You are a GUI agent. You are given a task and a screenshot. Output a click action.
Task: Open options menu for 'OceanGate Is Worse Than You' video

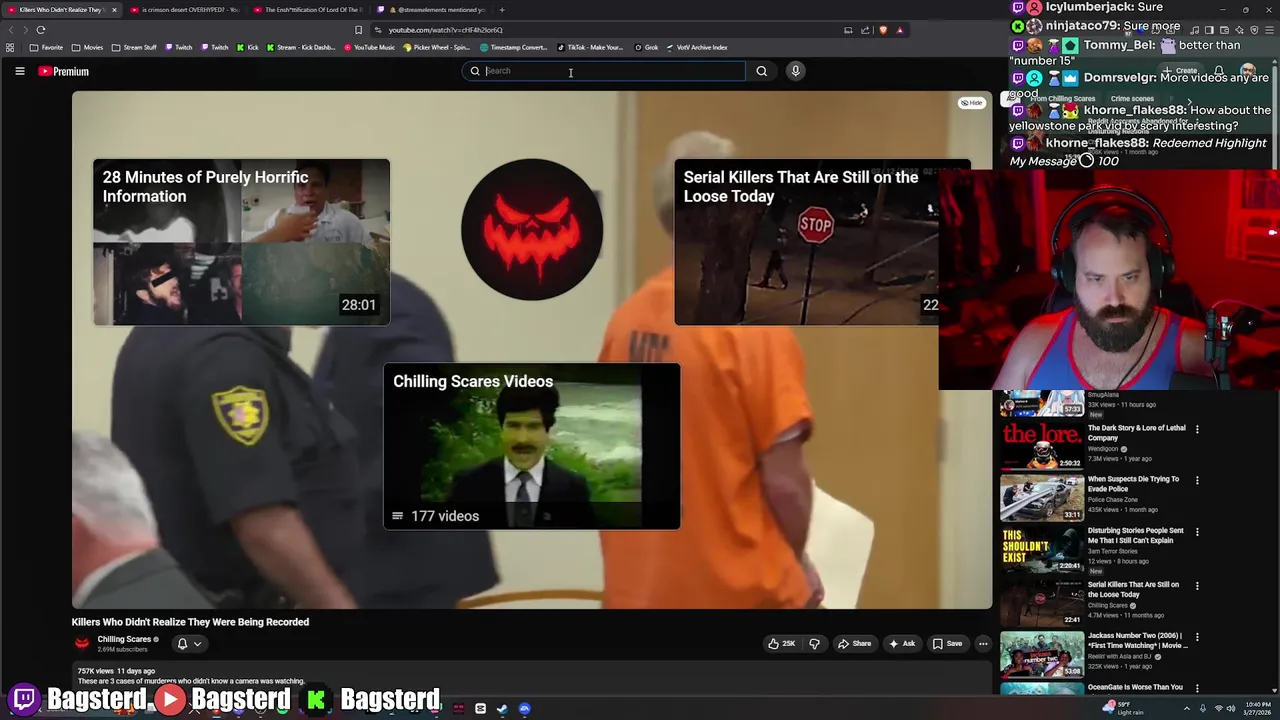pyautogui.click(x=1197, y=688)
